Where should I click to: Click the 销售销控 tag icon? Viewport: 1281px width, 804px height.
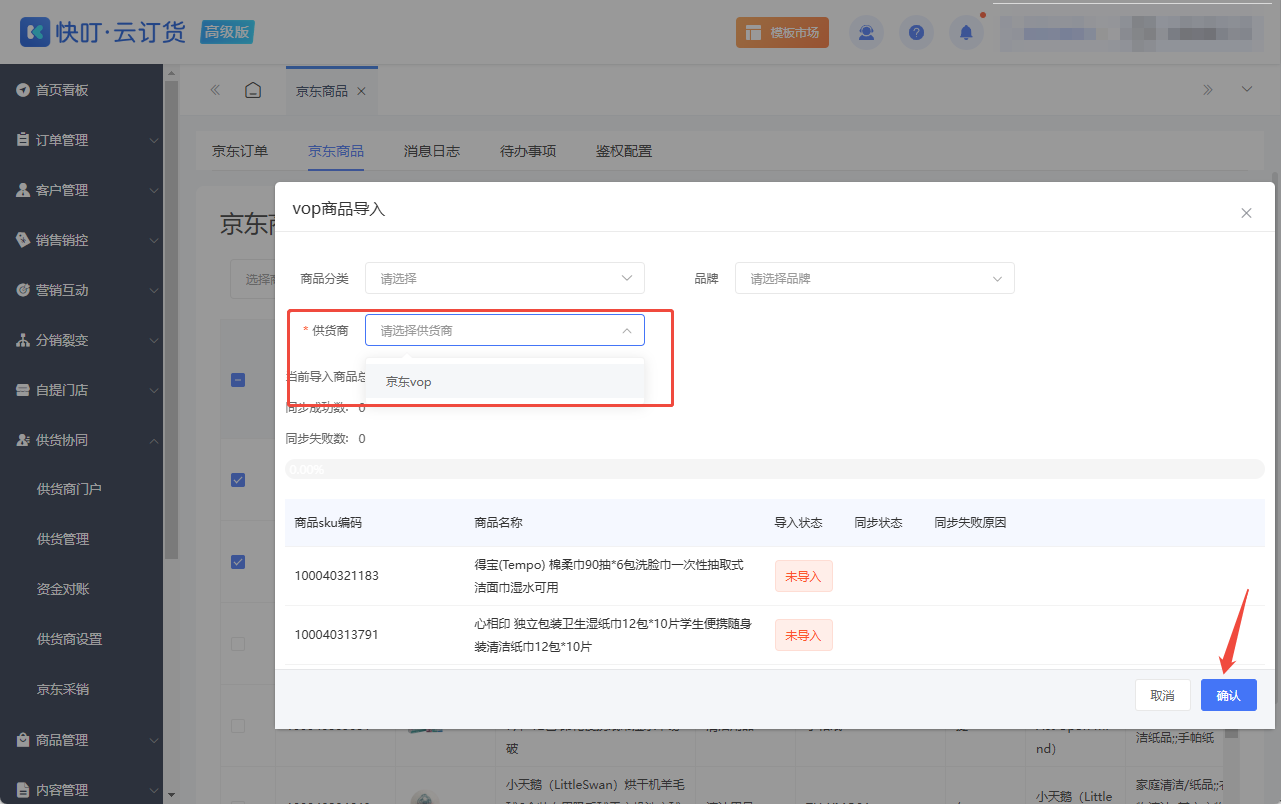pos(23,240)
